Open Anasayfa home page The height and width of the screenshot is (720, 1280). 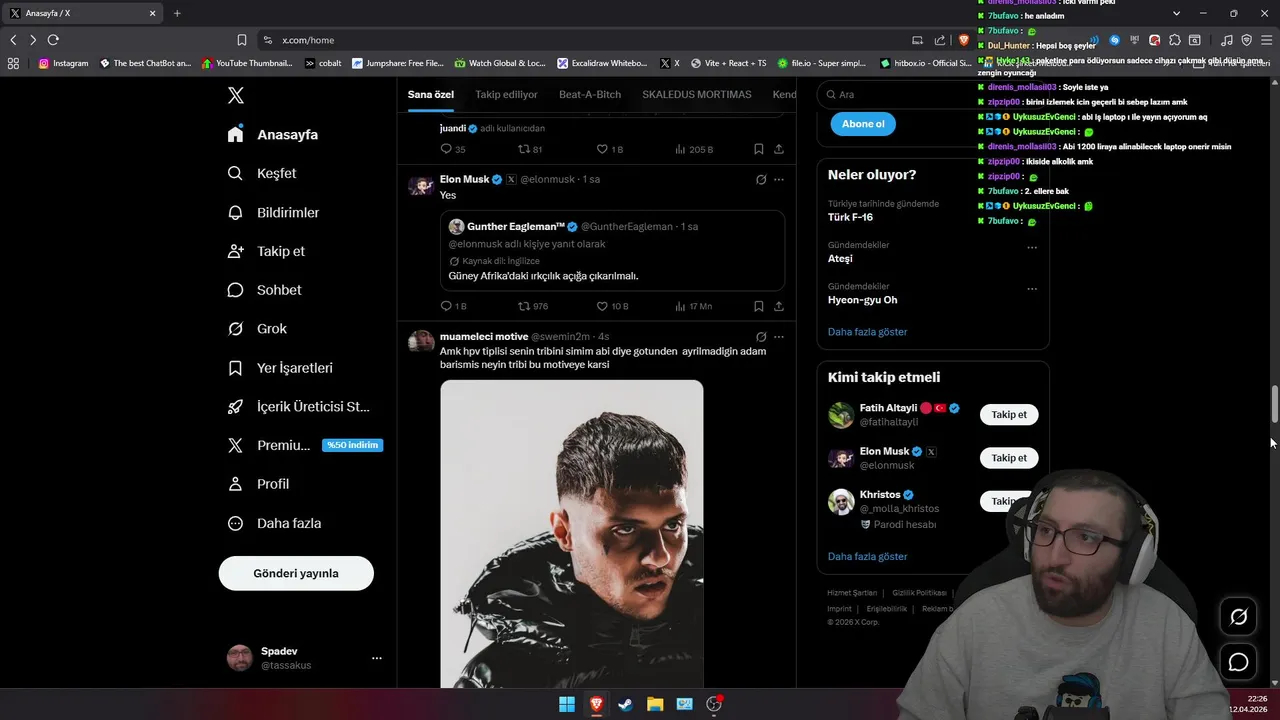pyautogui.click(x=273, y=134)
